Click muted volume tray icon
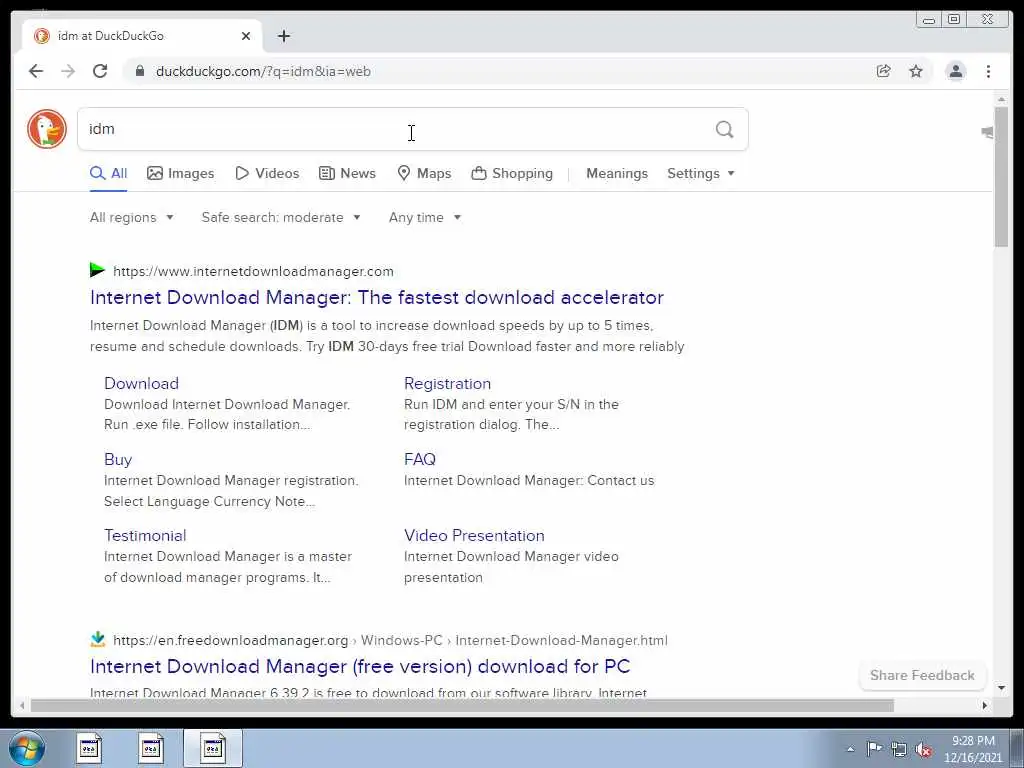Screen dimensions: 1024x768 point(923,749)
